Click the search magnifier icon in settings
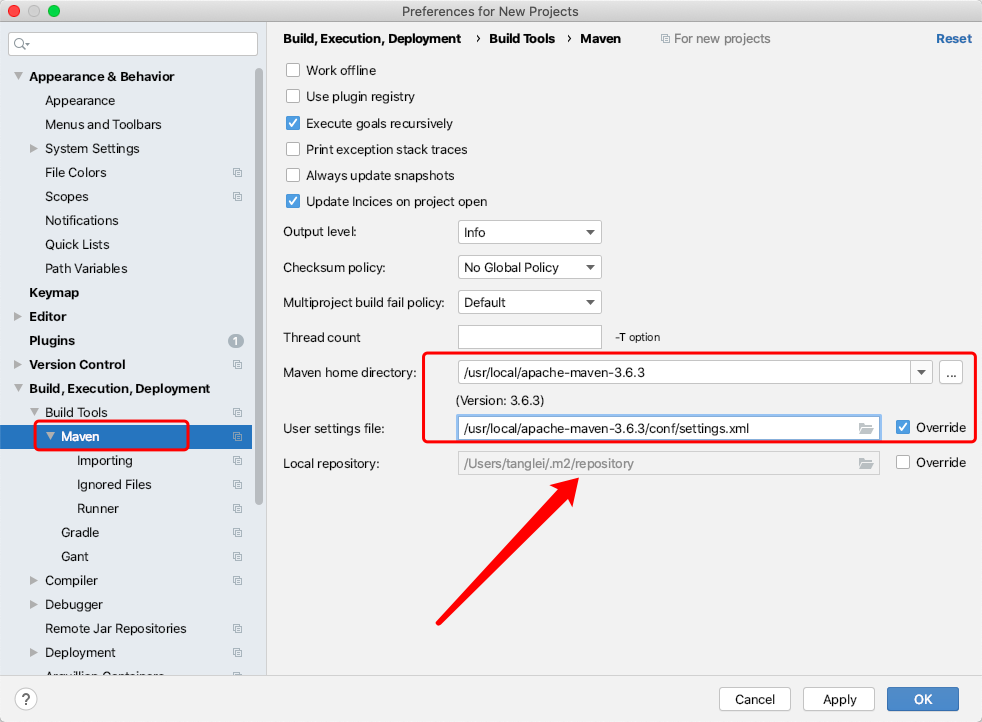The image size is (982, 722). coord(22,44)
